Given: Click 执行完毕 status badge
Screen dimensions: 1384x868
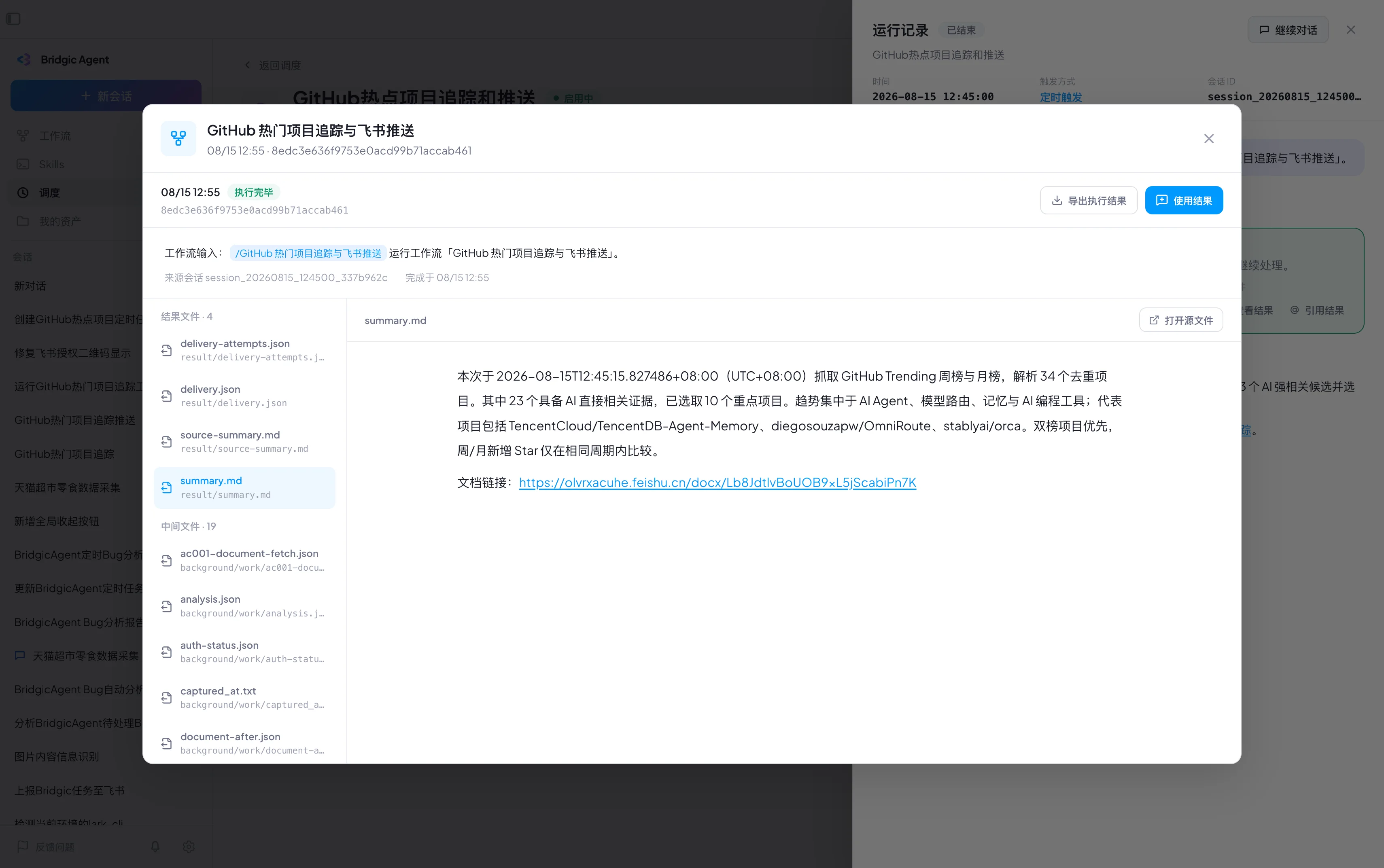Looking at the screenshot, I should tap(253, 192).
